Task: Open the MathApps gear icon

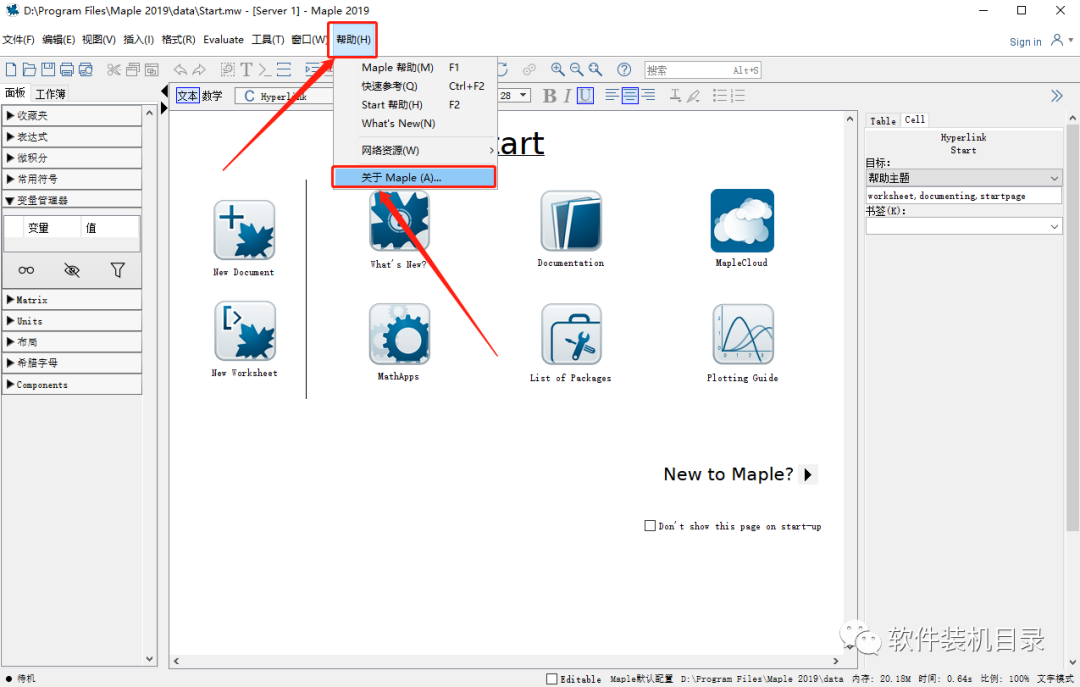Action: coord(399,334)
